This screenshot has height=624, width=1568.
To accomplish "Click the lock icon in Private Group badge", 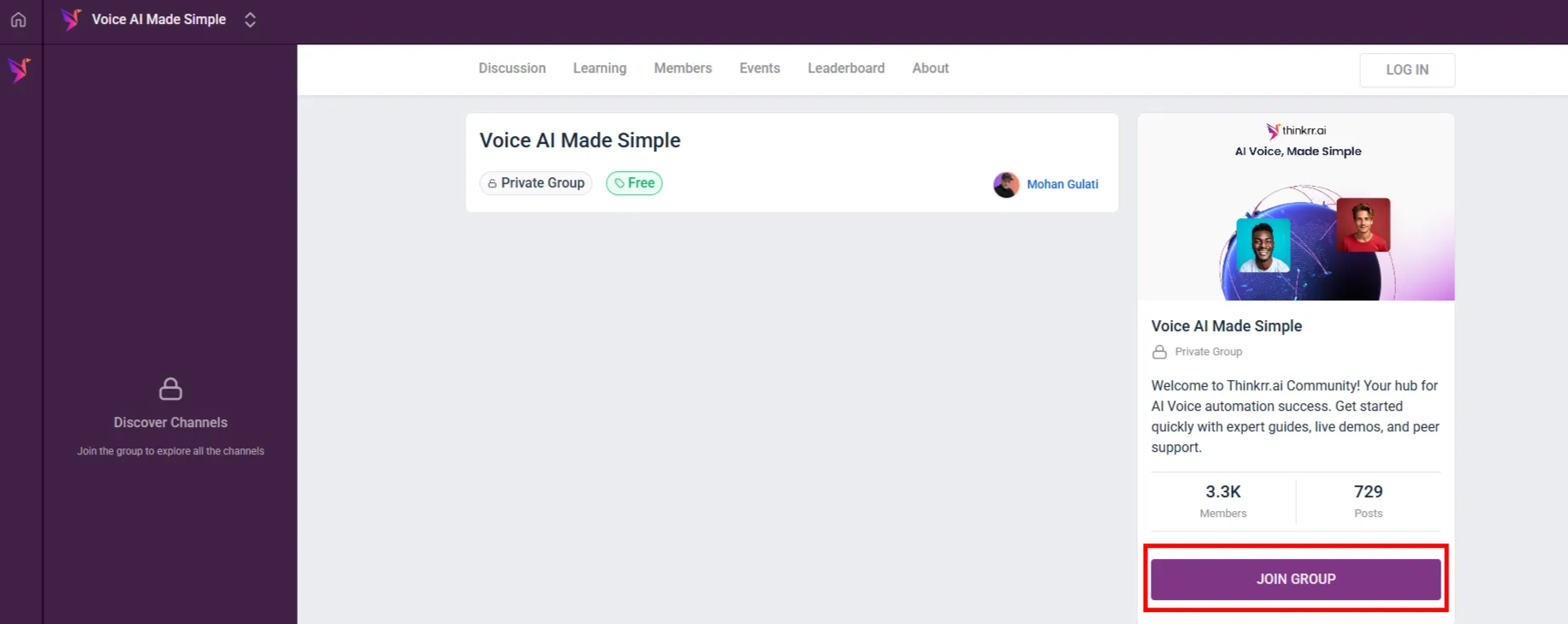I will (492, 183).
